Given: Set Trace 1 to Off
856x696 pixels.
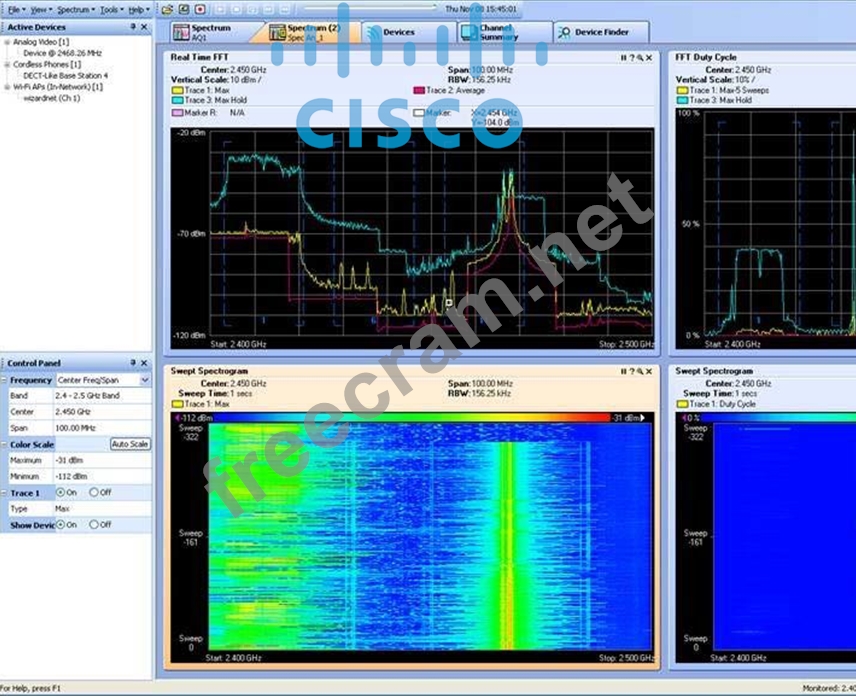Looking at the screenshot, I should [94, 493].
